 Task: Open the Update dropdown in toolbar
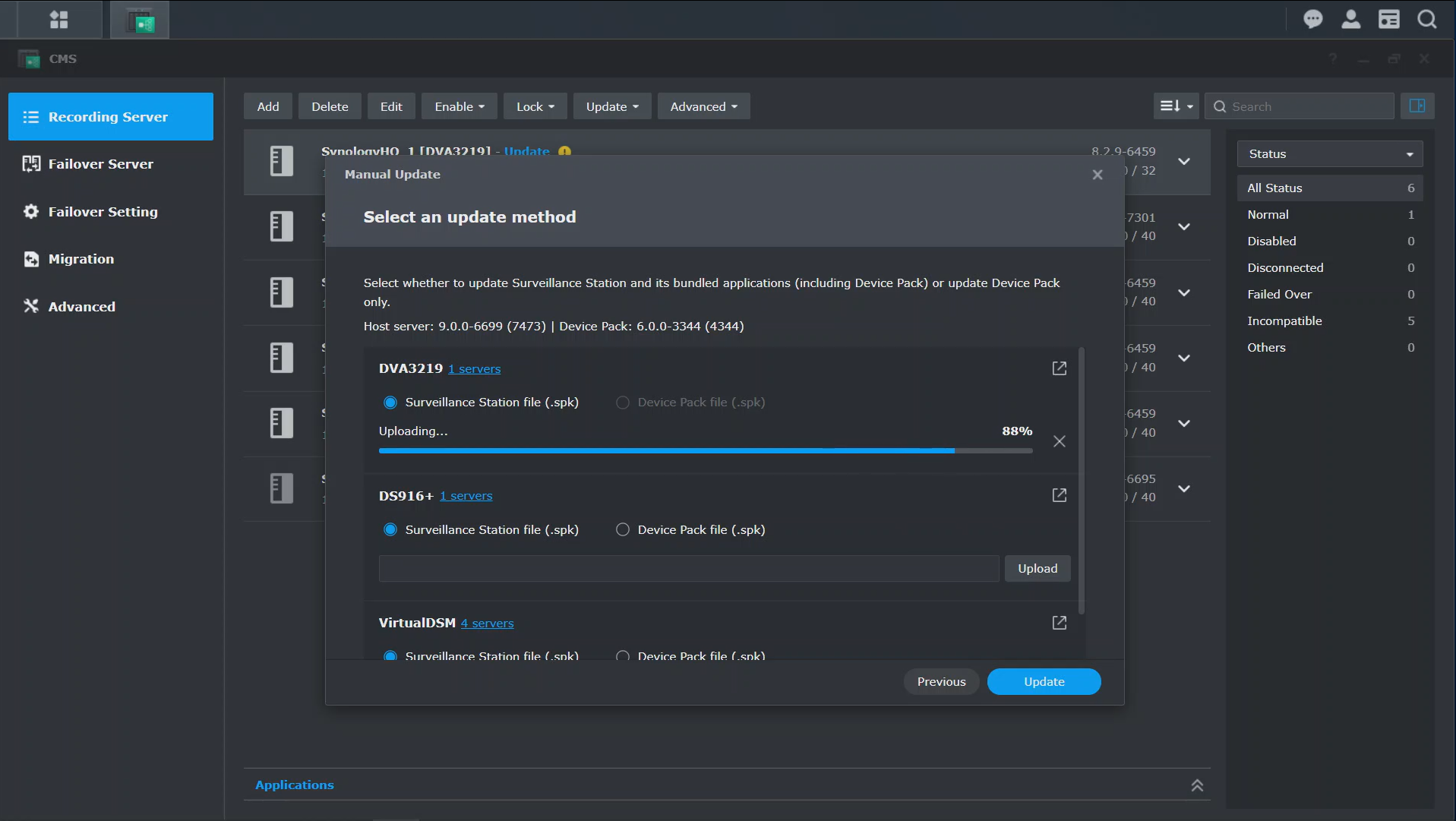click(611, 106)
